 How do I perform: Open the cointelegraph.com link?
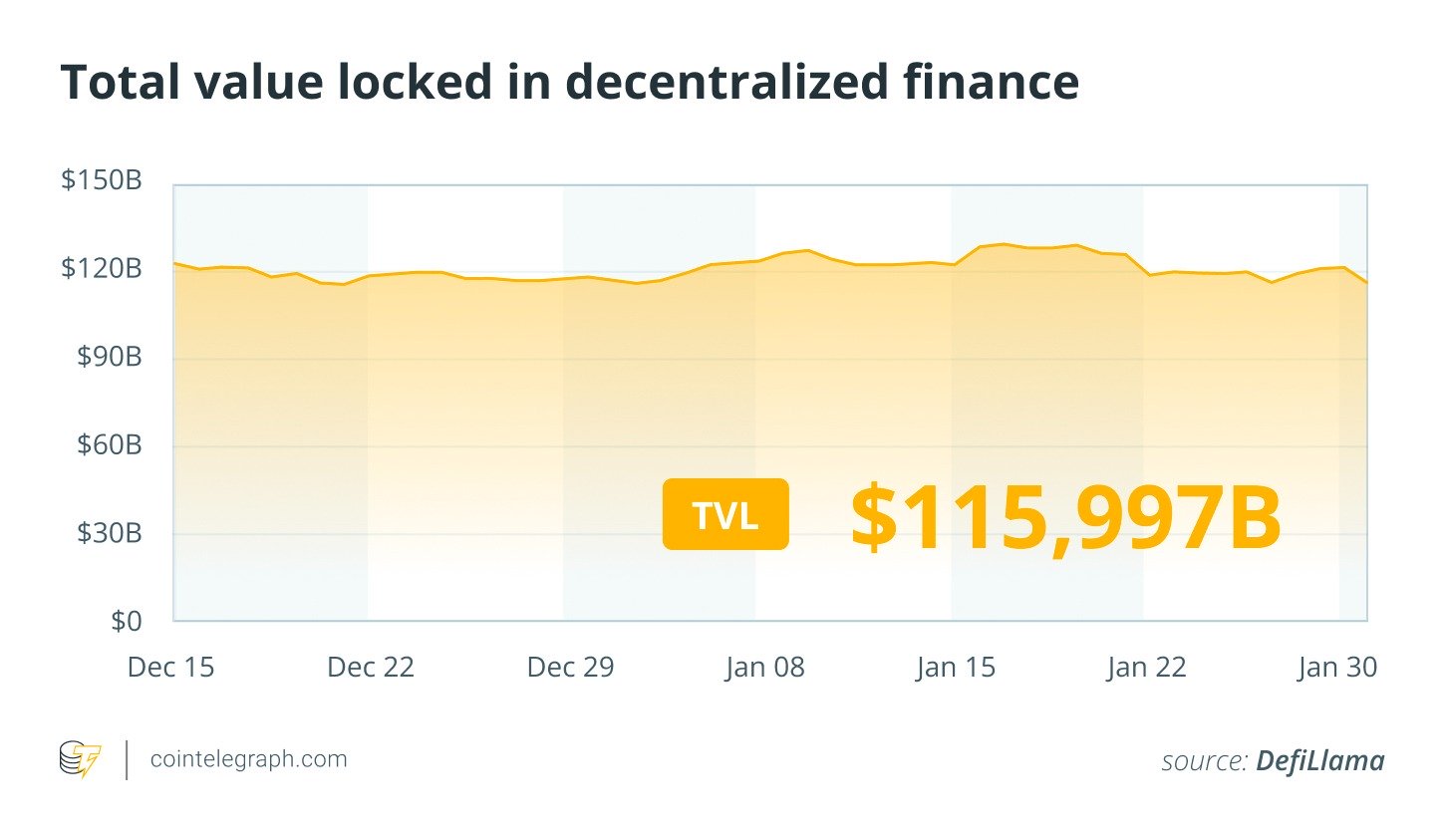coord(248,759)
